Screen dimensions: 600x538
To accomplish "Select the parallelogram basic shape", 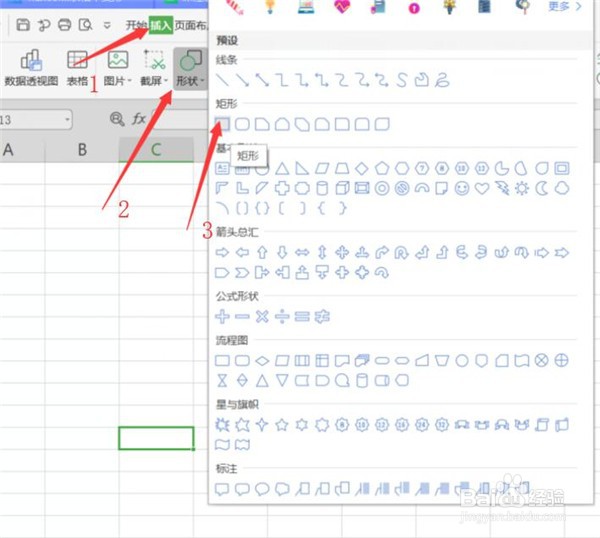I will 322,168.
